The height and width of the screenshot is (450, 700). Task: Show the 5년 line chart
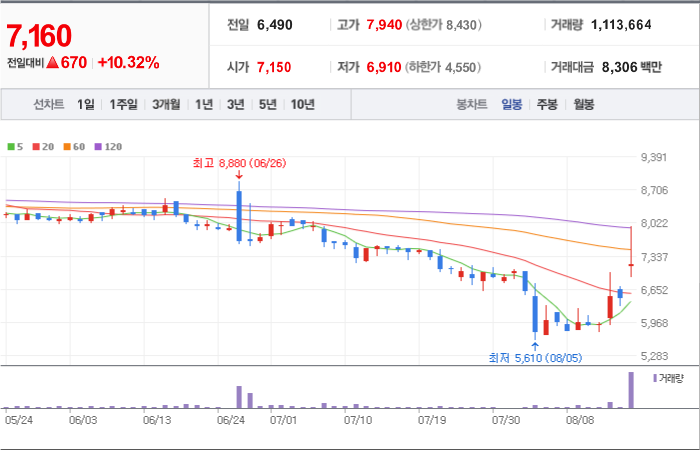(267, 104)
